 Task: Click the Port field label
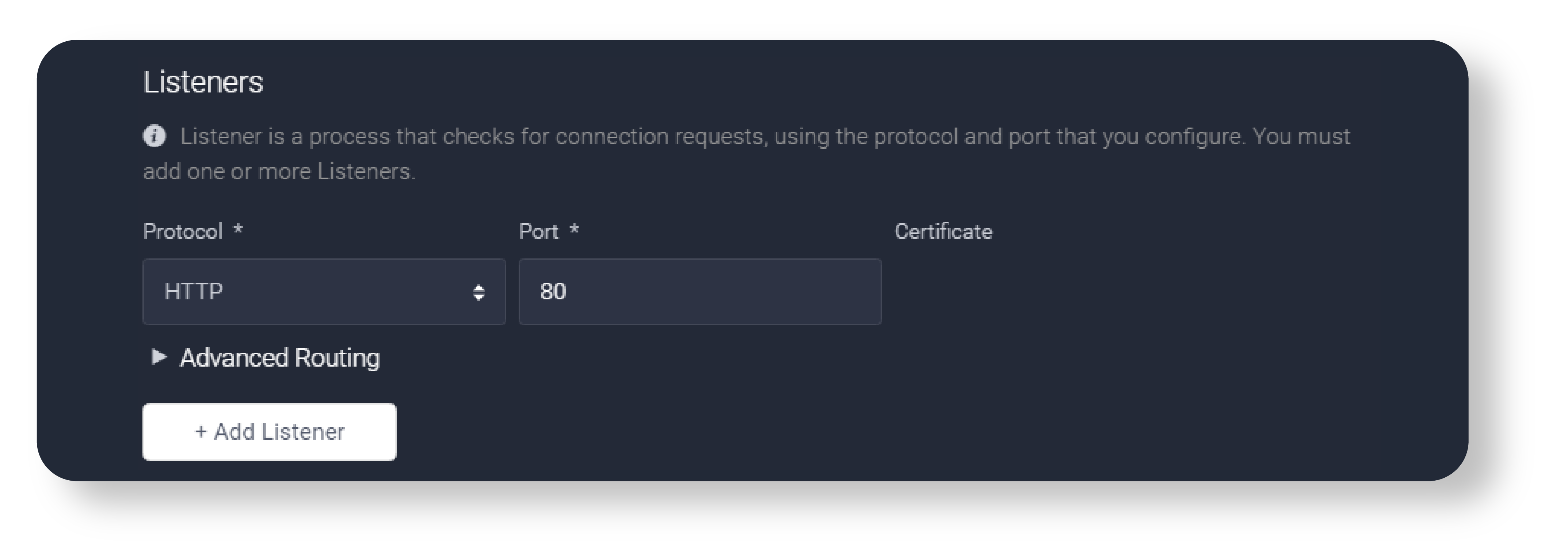pyautogui.click(x=538, y=231)
